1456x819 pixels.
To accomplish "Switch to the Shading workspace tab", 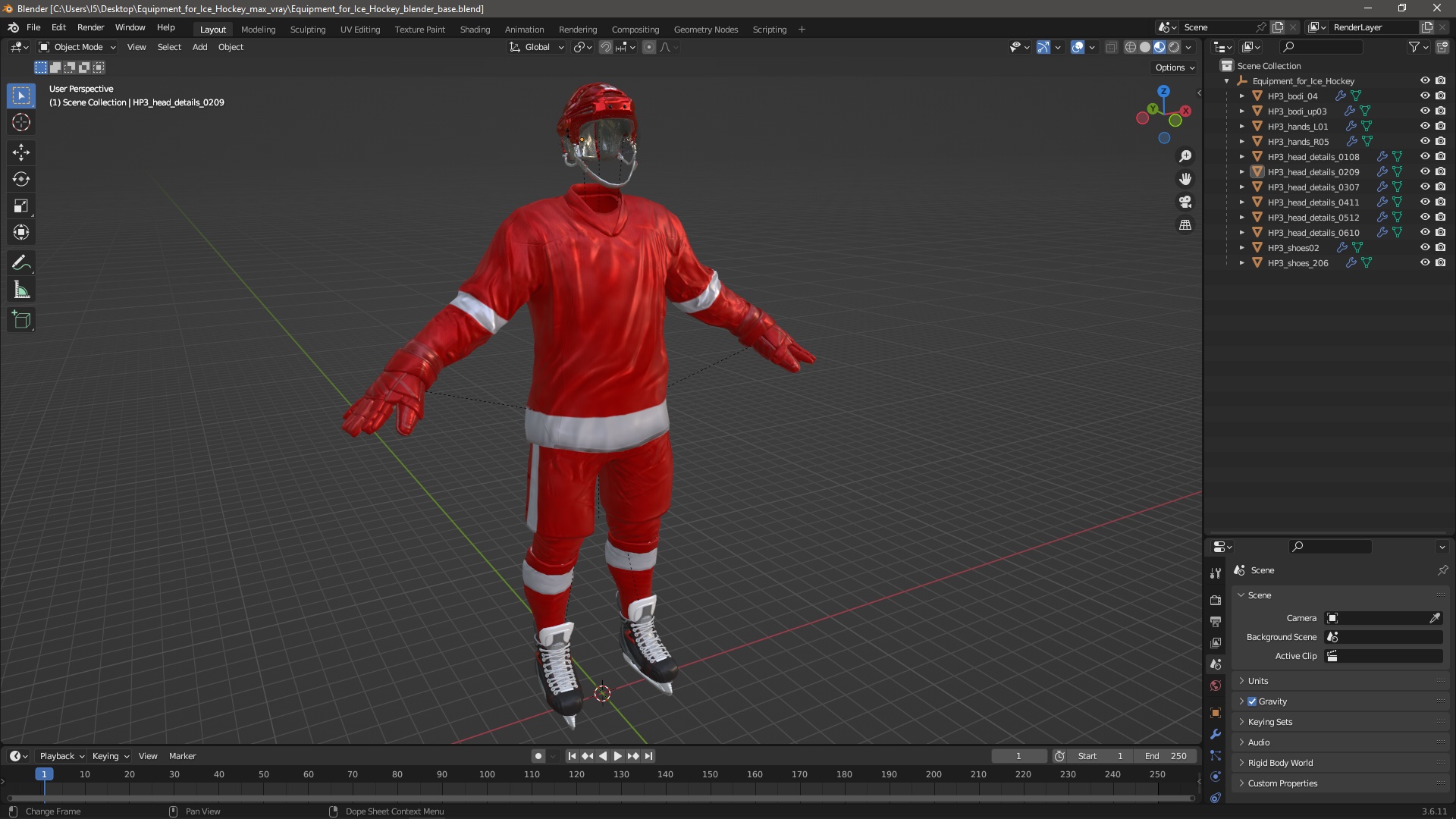I will tap(475, 30).
